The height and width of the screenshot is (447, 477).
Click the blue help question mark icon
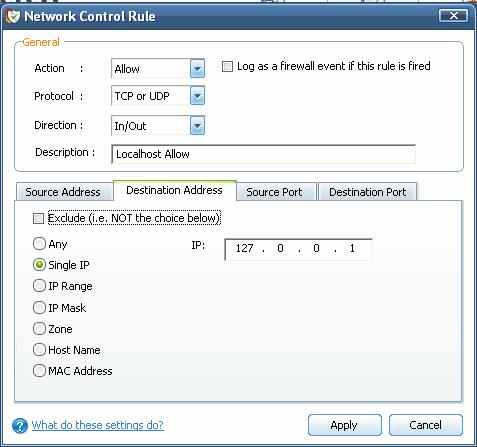(x=20, y=425)
